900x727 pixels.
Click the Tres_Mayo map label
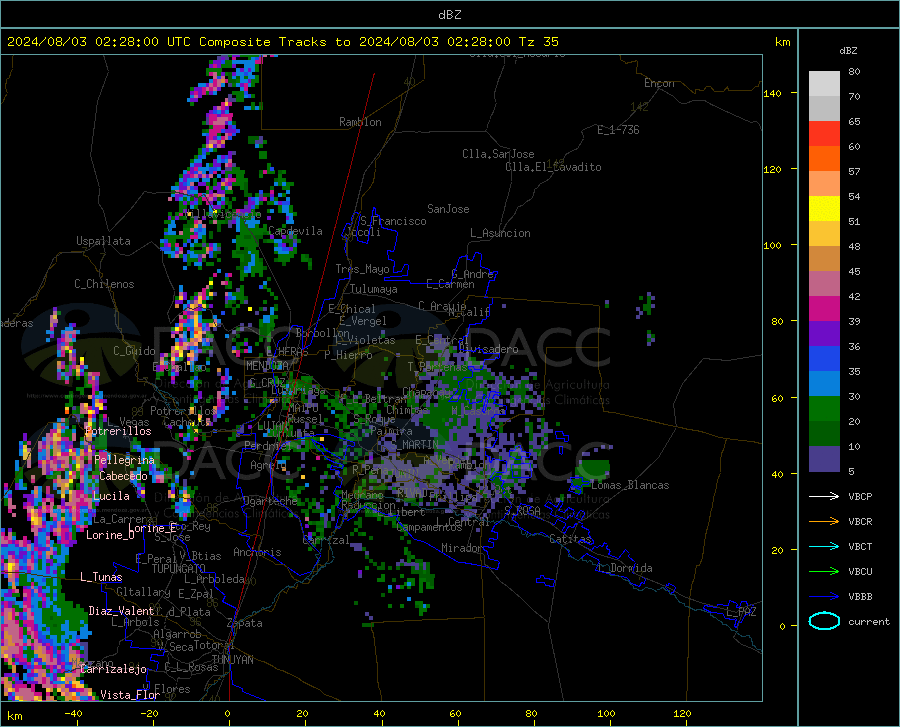coord(362,269)
